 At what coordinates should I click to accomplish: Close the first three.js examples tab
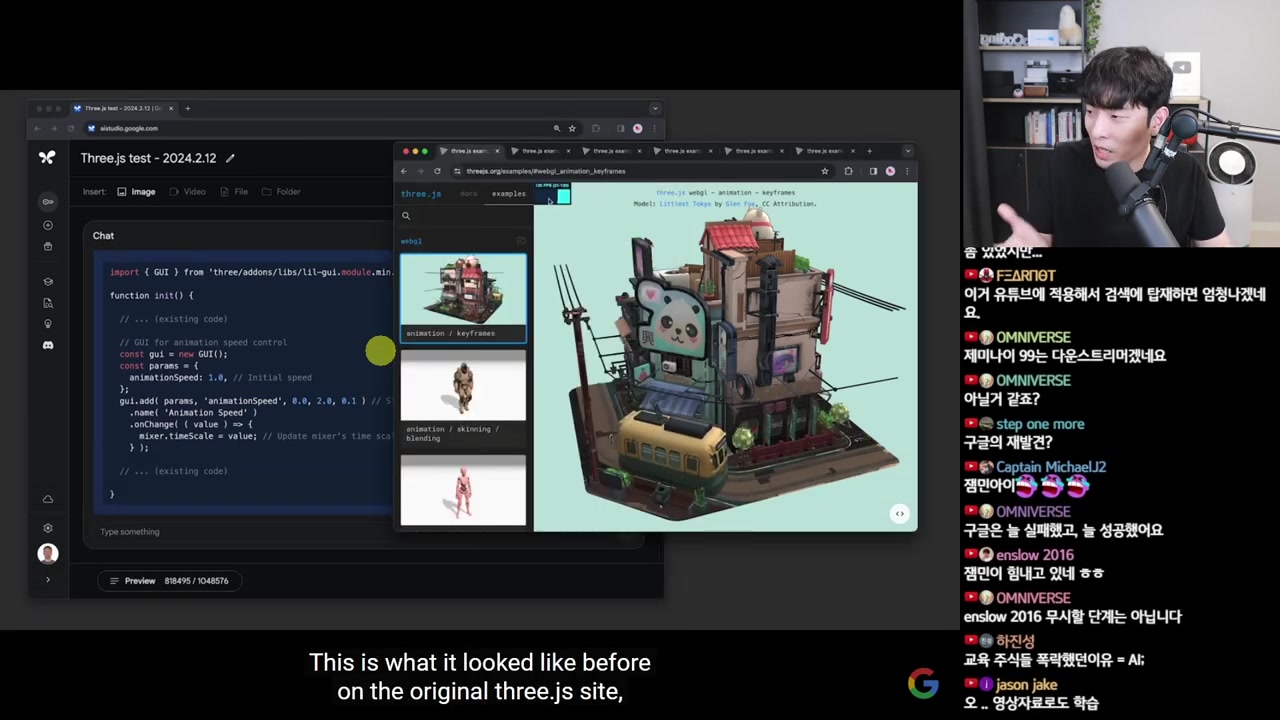(x=497, y=151)
